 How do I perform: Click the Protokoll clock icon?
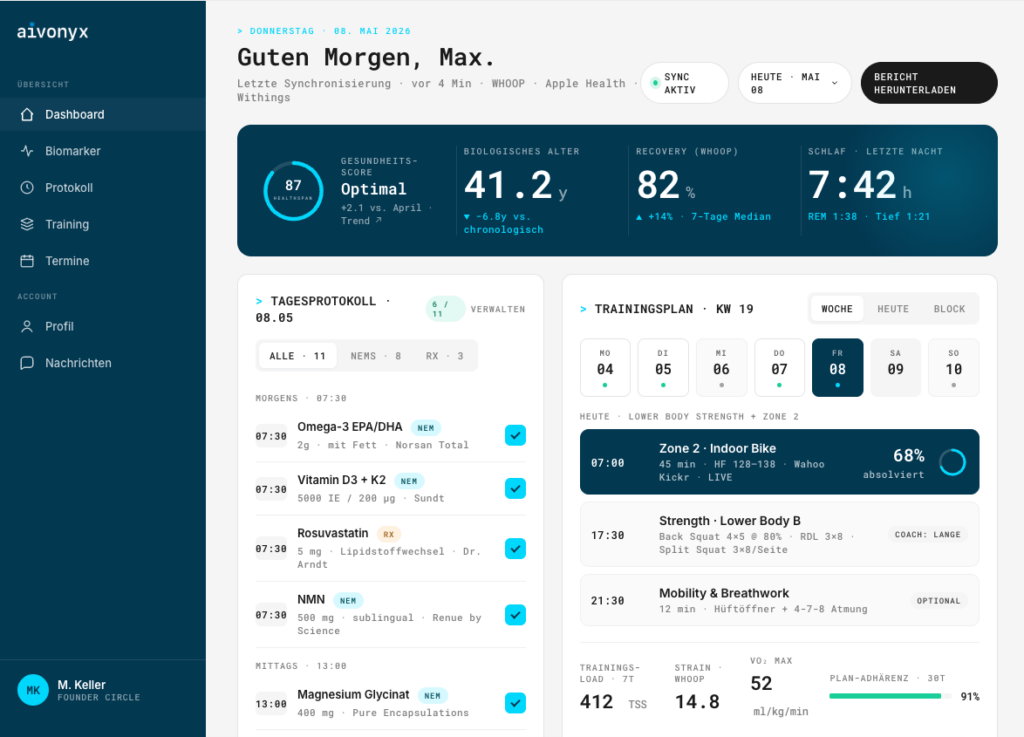27,187
